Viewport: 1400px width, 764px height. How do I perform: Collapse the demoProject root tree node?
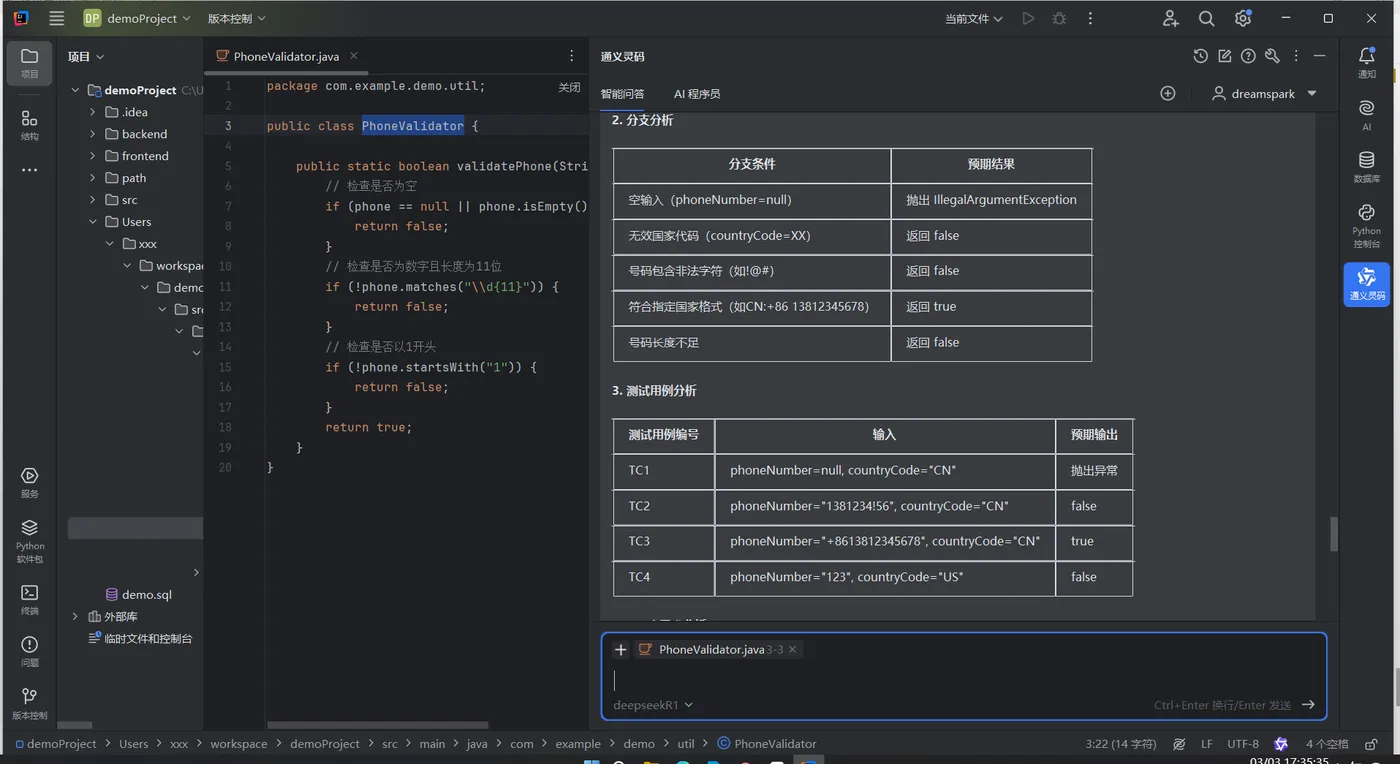click(75, 90)
